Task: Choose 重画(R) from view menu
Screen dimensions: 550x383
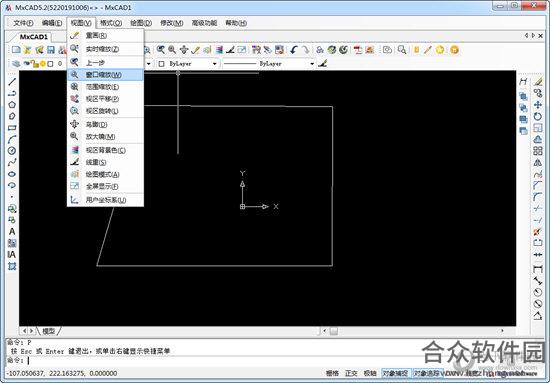Action: tap(105, 35)
